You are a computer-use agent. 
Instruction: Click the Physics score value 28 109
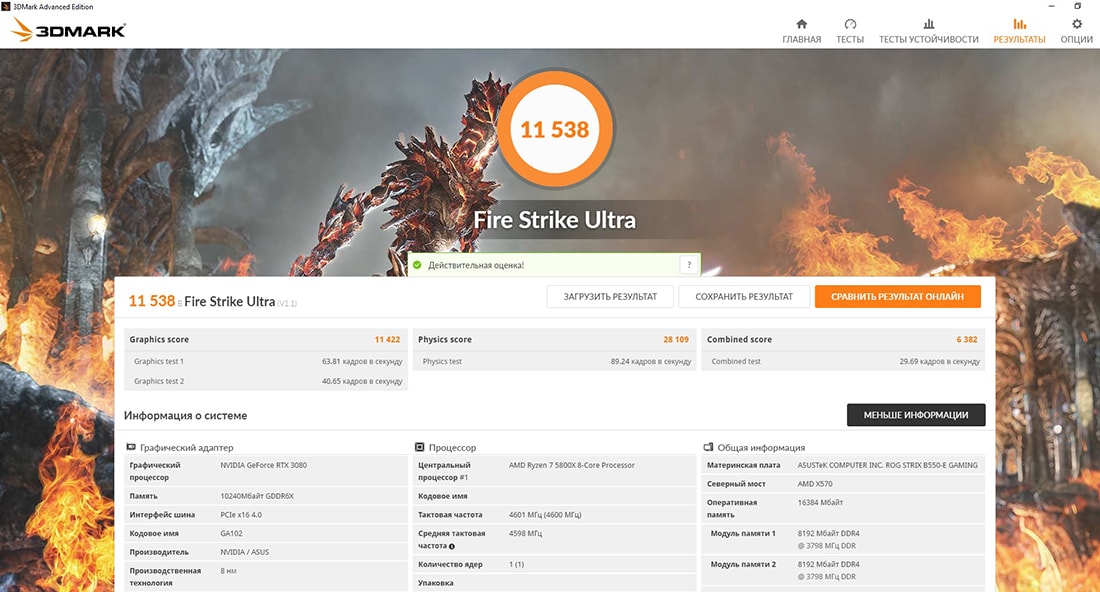coord(676,339)
